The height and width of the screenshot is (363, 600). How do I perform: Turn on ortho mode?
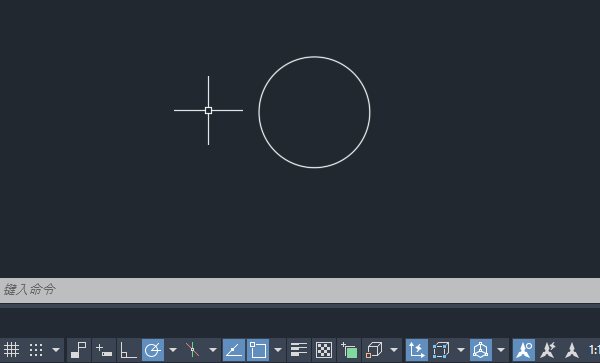click(128, 350)
